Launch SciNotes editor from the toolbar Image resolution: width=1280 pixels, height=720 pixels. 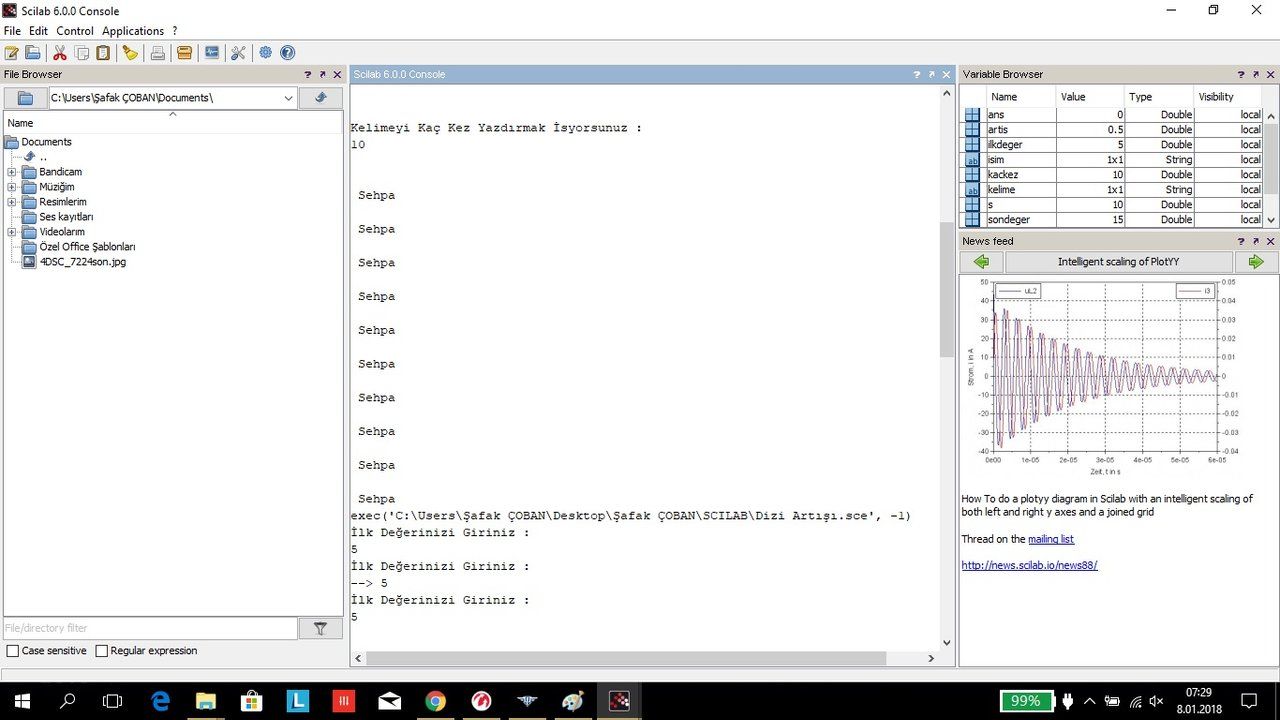click(x=12, y=53)
